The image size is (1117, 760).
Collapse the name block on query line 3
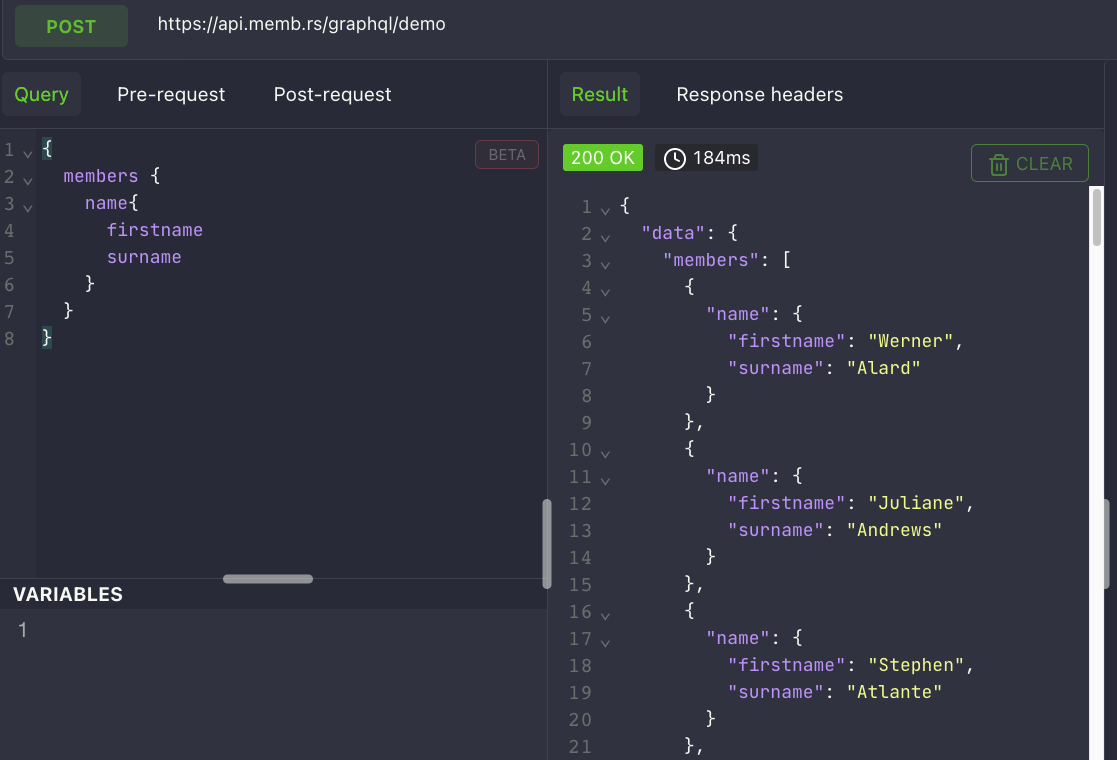(x=27, y=206)
